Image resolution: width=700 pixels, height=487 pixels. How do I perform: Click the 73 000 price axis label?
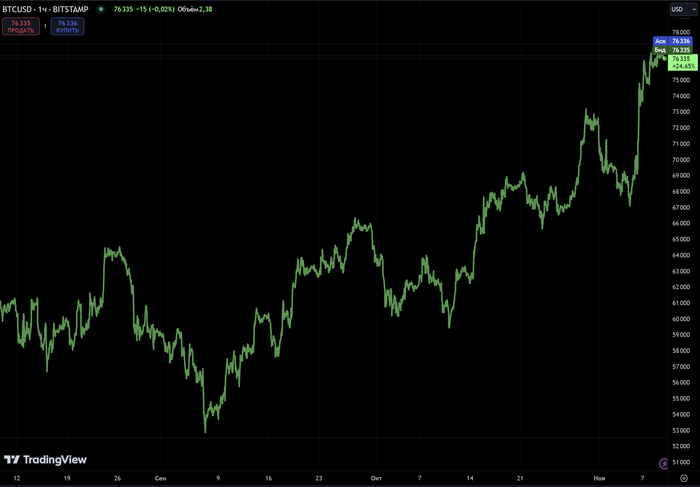[x=681, y=112]
